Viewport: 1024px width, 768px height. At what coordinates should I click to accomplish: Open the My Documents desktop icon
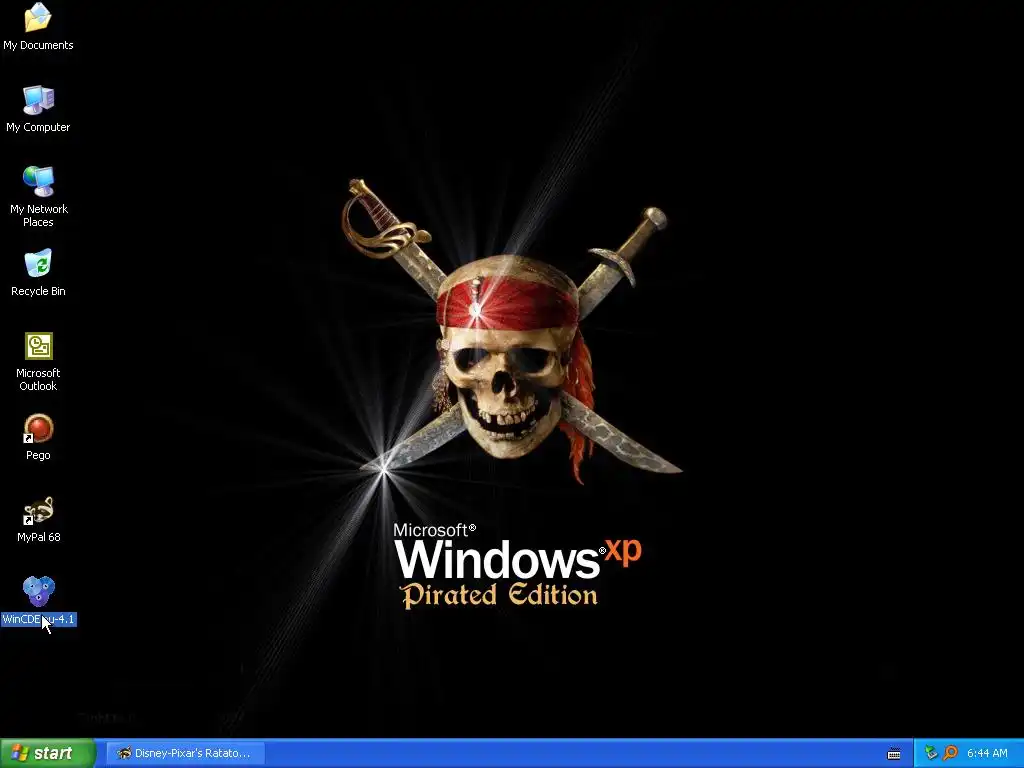[x=38, y=18]
